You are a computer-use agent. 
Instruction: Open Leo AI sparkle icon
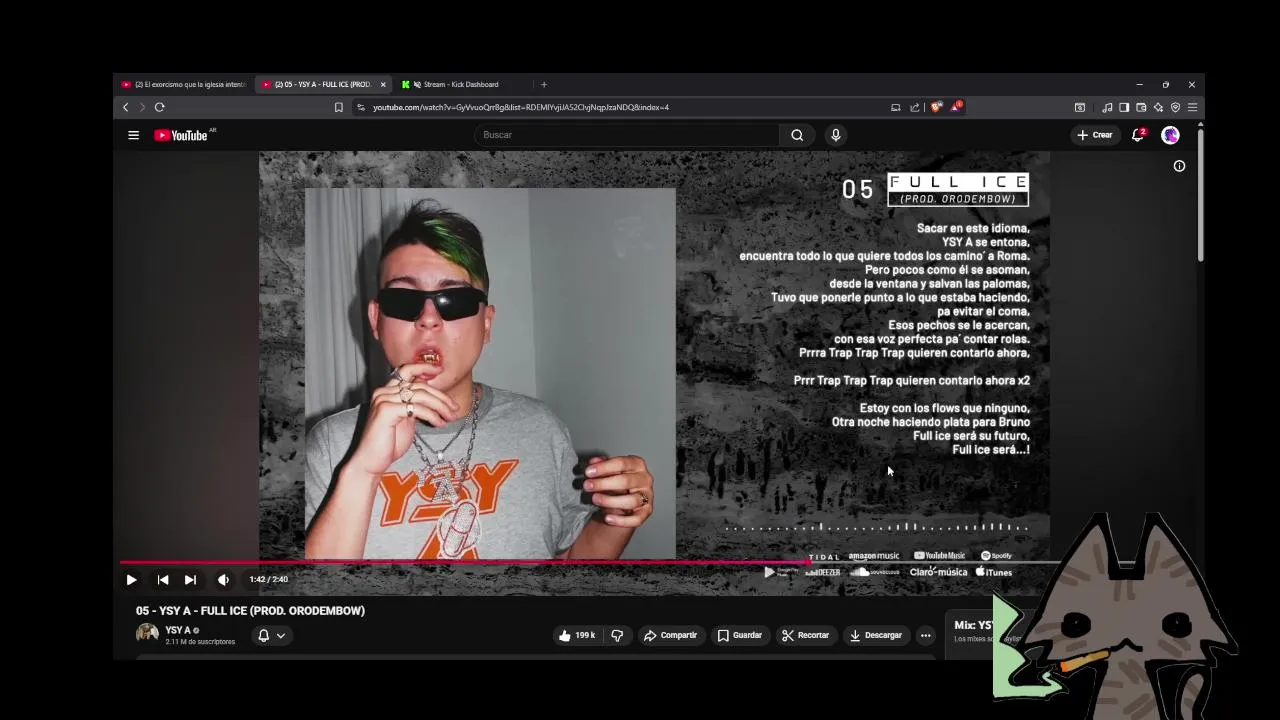pos(1158,107)
